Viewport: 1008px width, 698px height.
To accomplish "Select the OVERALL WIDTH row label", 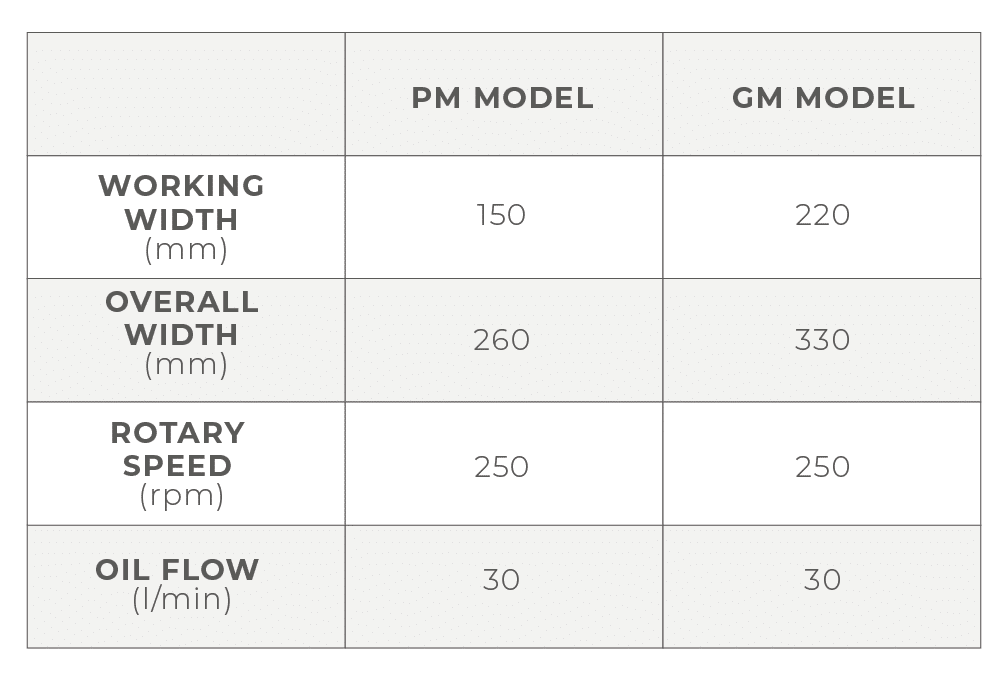I will pyautogui.click(x=182, y=318).
